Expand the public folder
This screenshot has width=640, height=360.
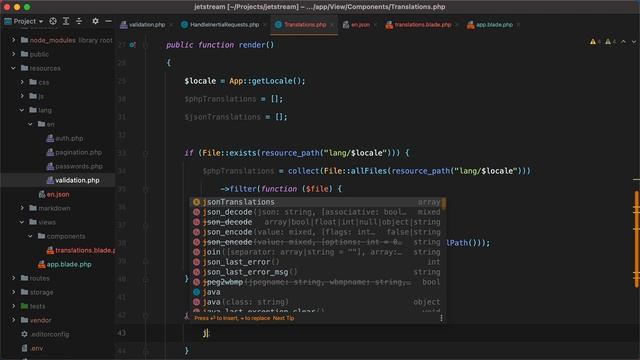[x=13, y=54]
